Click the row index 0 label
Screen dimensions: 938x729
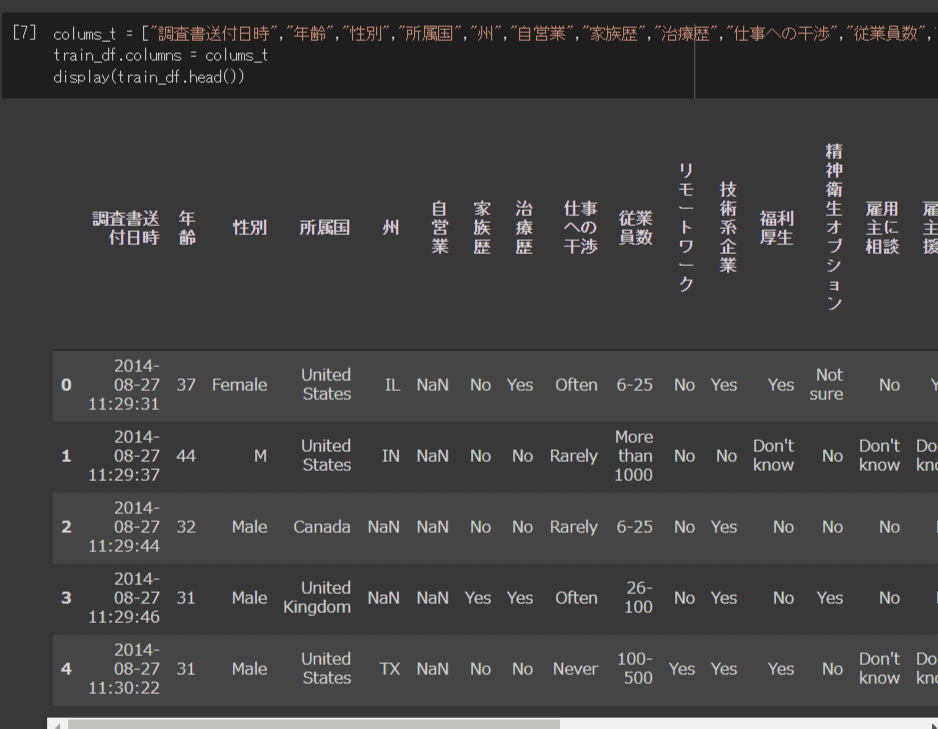pos(66,385)
